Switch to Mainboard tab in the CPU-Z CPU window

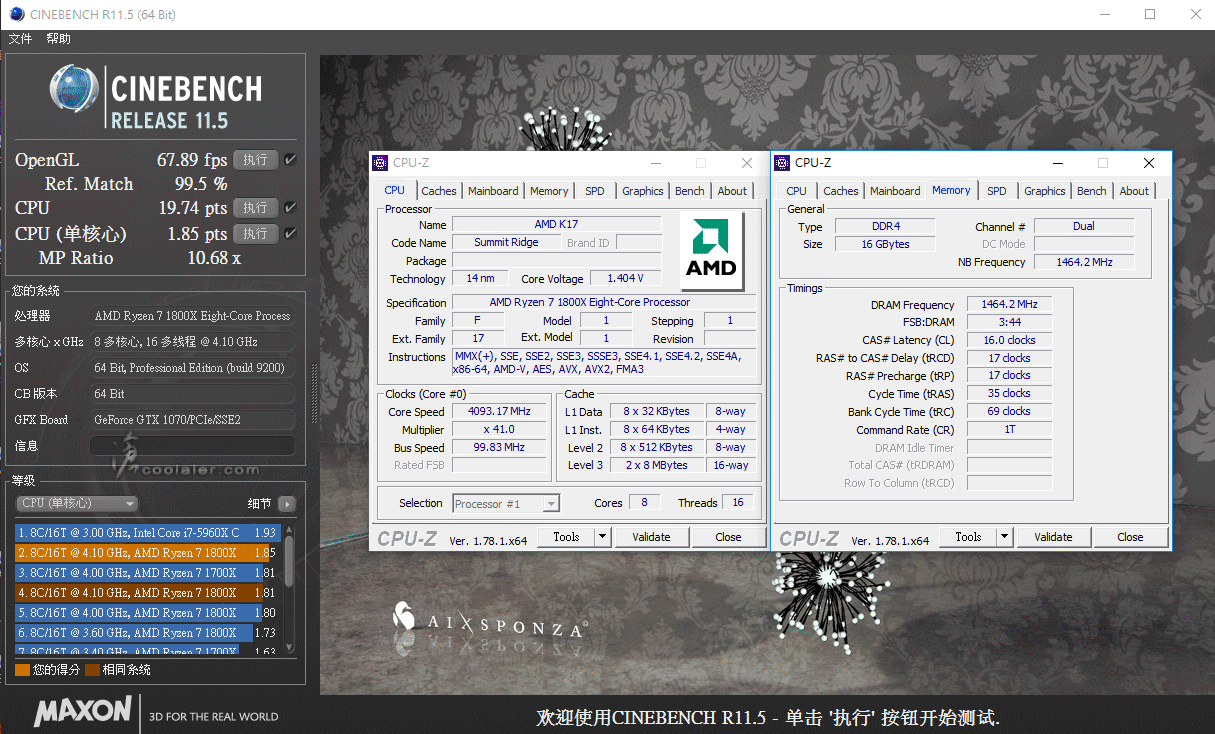point(493,191)
